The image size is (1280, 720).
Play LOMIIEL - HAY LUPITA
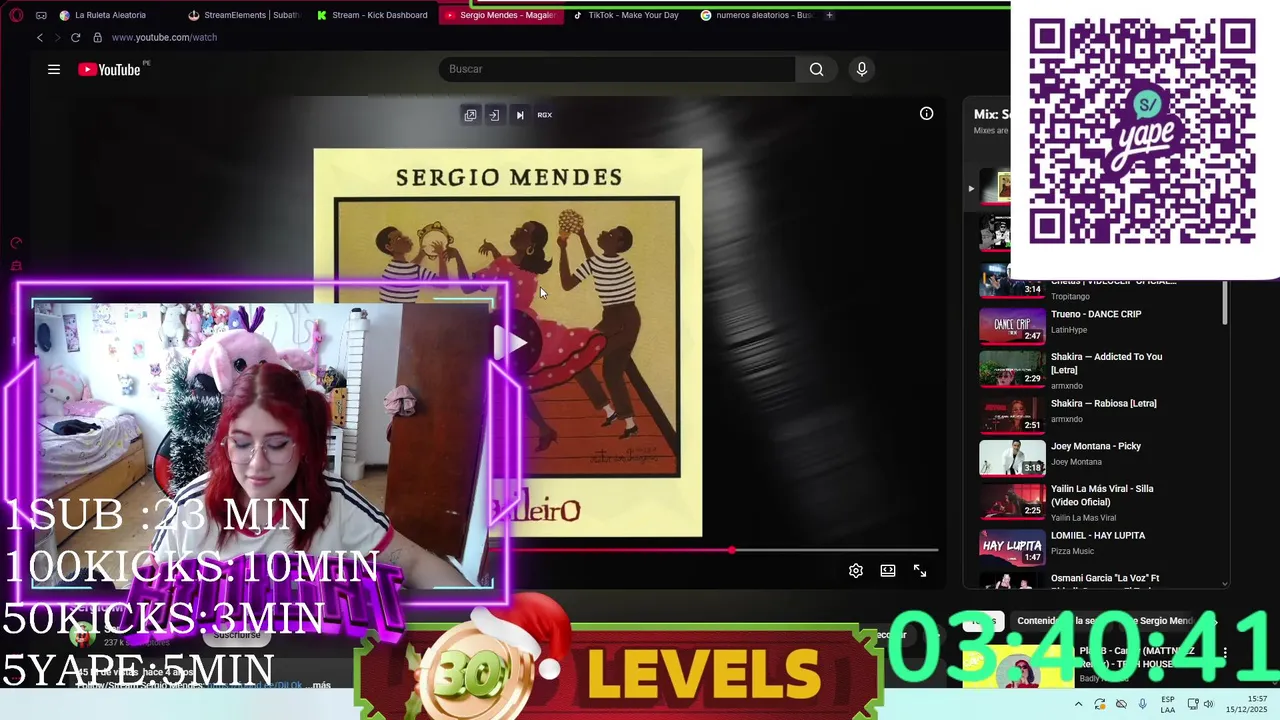coord(1098,535)
